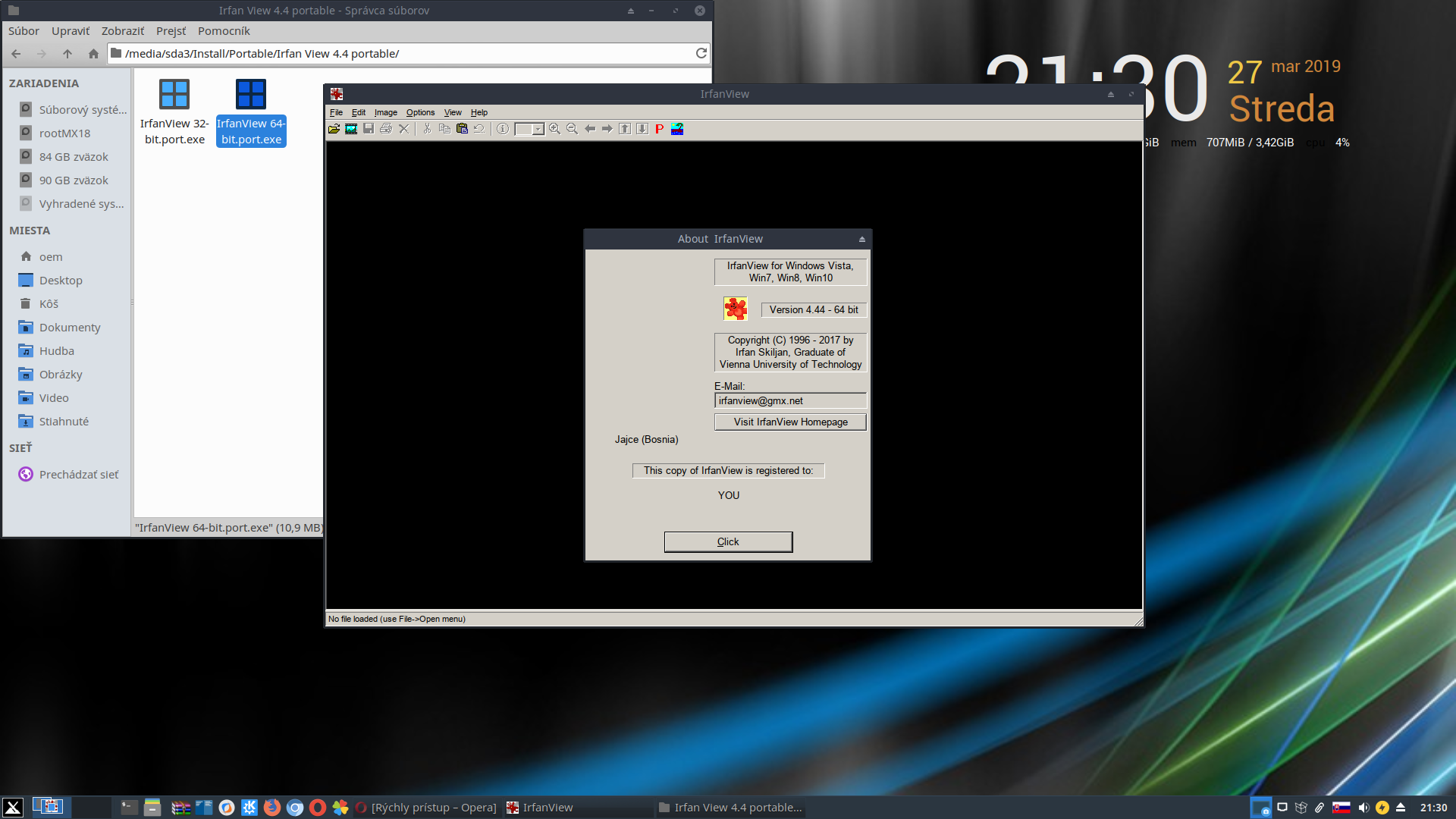This screenshot has height=819, width=1456.
Task: Select IrfanView 32-bit.port.exe file
Action: tap(174, 112)
